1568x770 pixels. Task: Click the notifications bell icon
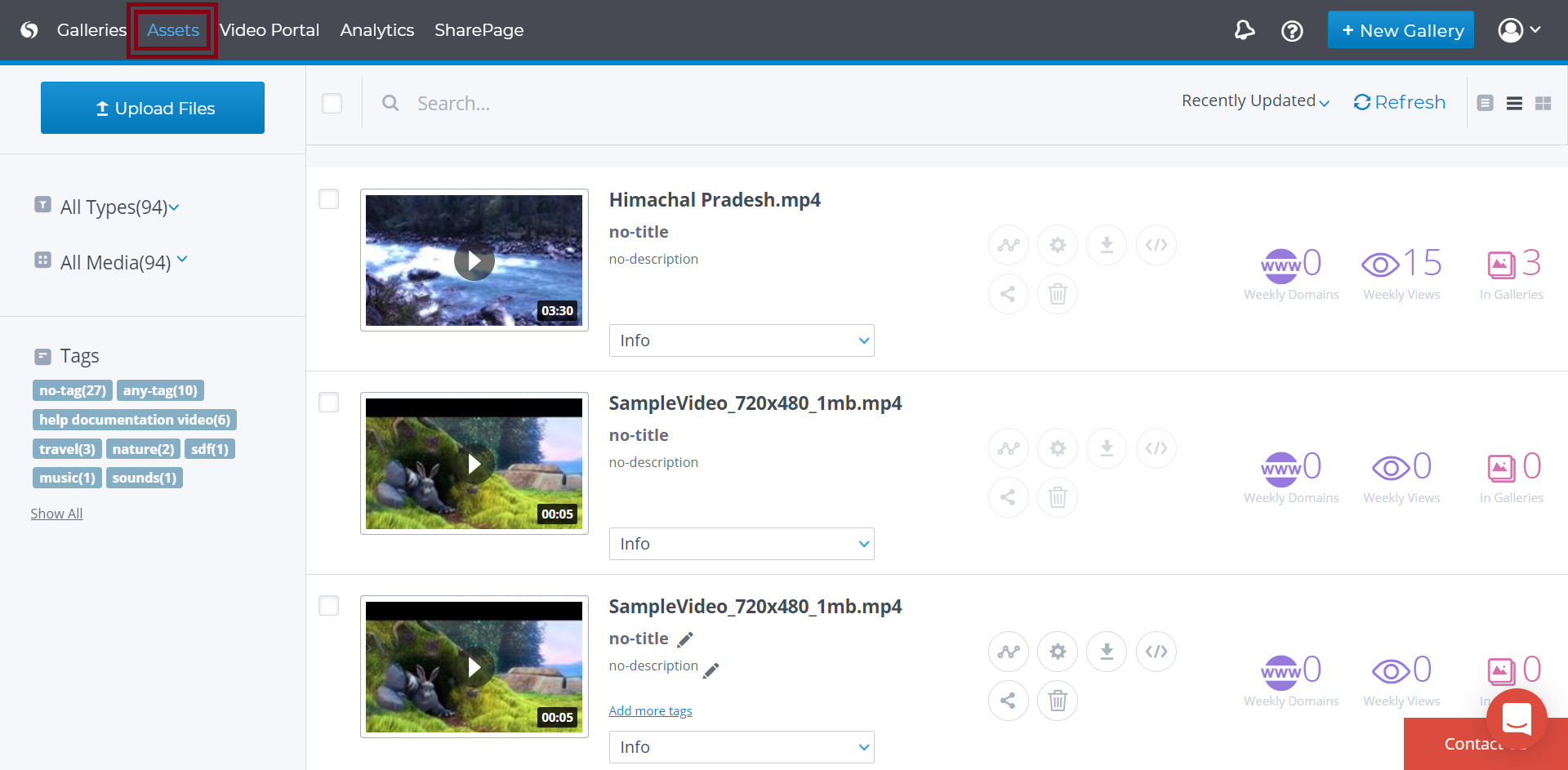click(1244, 31)
